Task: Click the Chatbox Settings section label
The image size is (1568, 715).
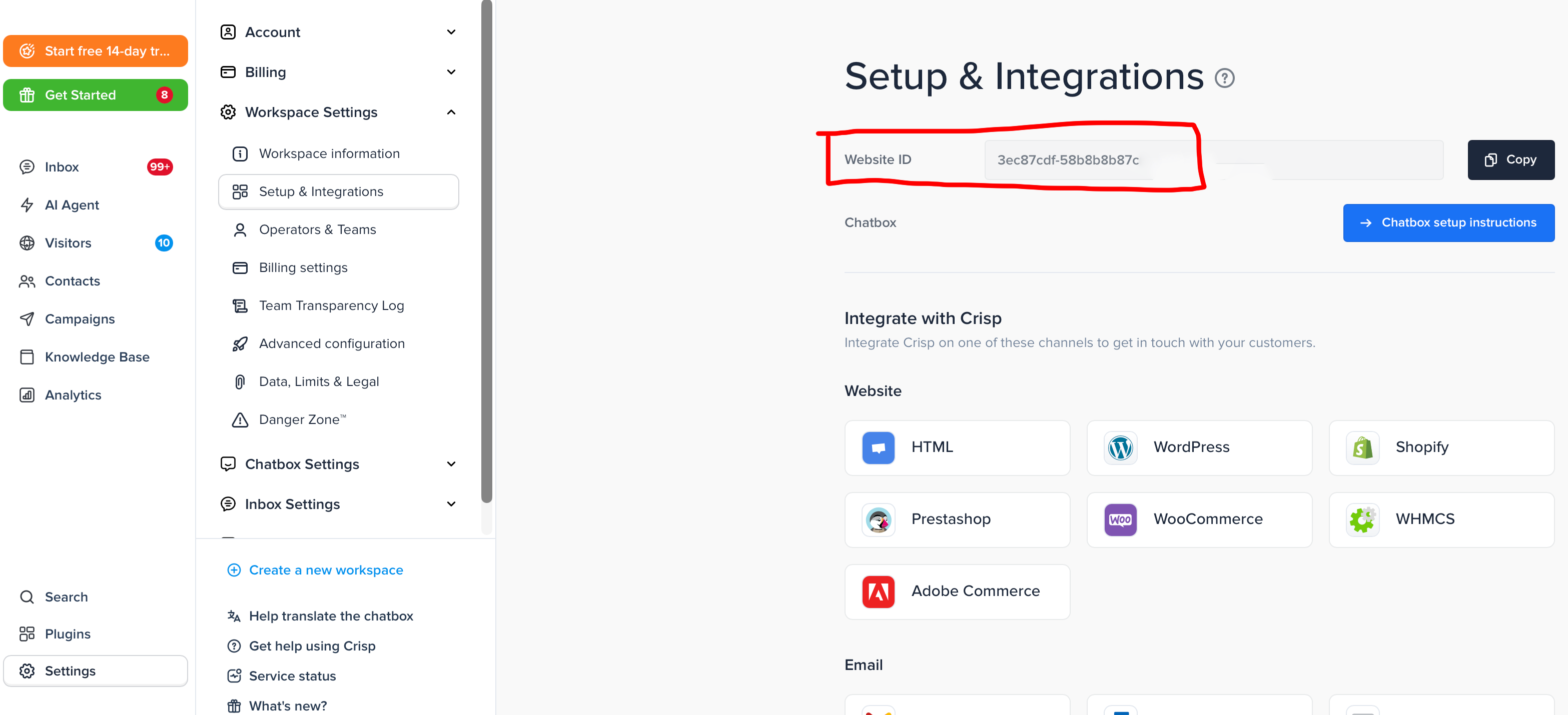Action: [x=302, y=464]
